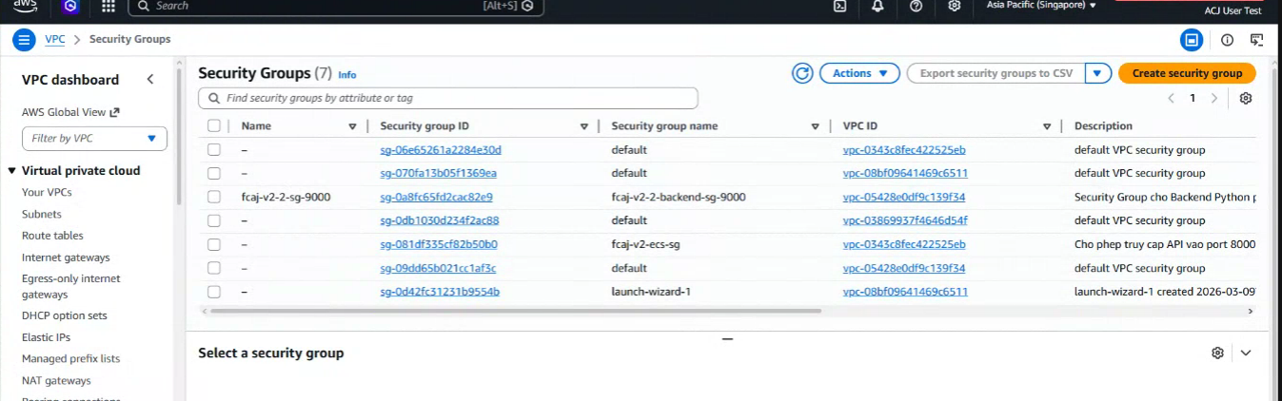Click the search magnifier icon in top bar
Screen dimensions: 1282x401
tap(144, 6)
